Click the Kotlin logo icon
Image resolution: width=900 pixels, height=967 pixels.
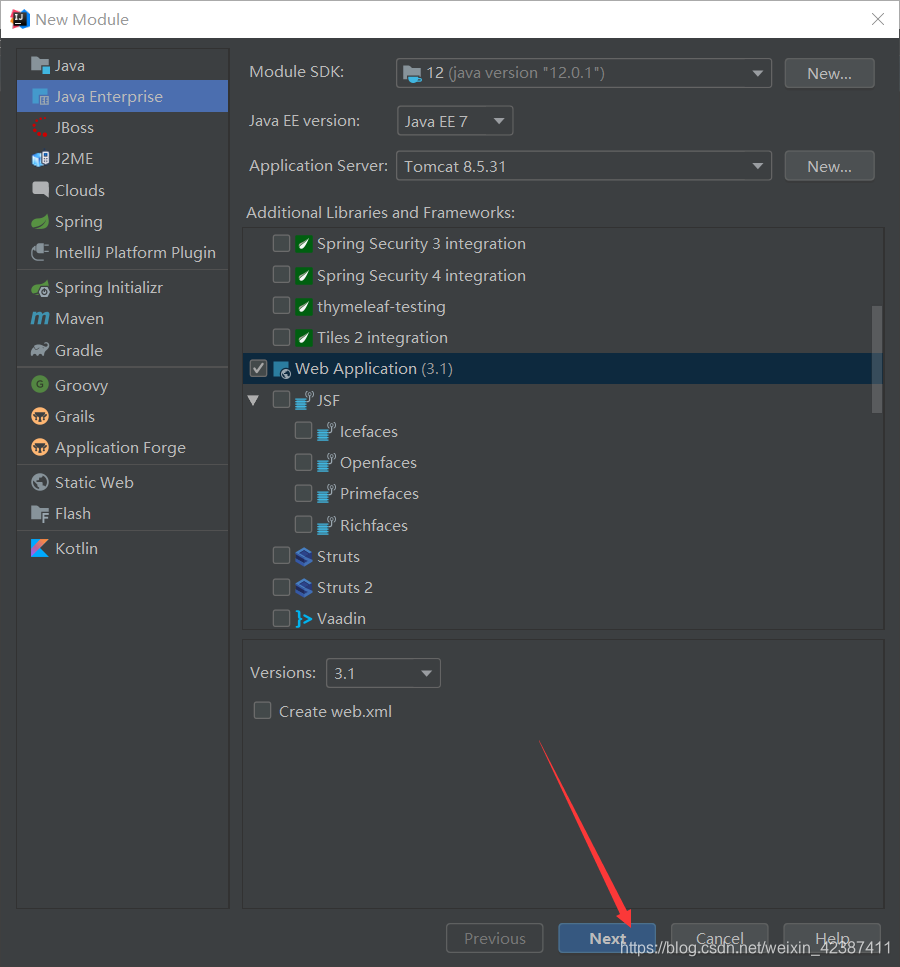[40, 548]
